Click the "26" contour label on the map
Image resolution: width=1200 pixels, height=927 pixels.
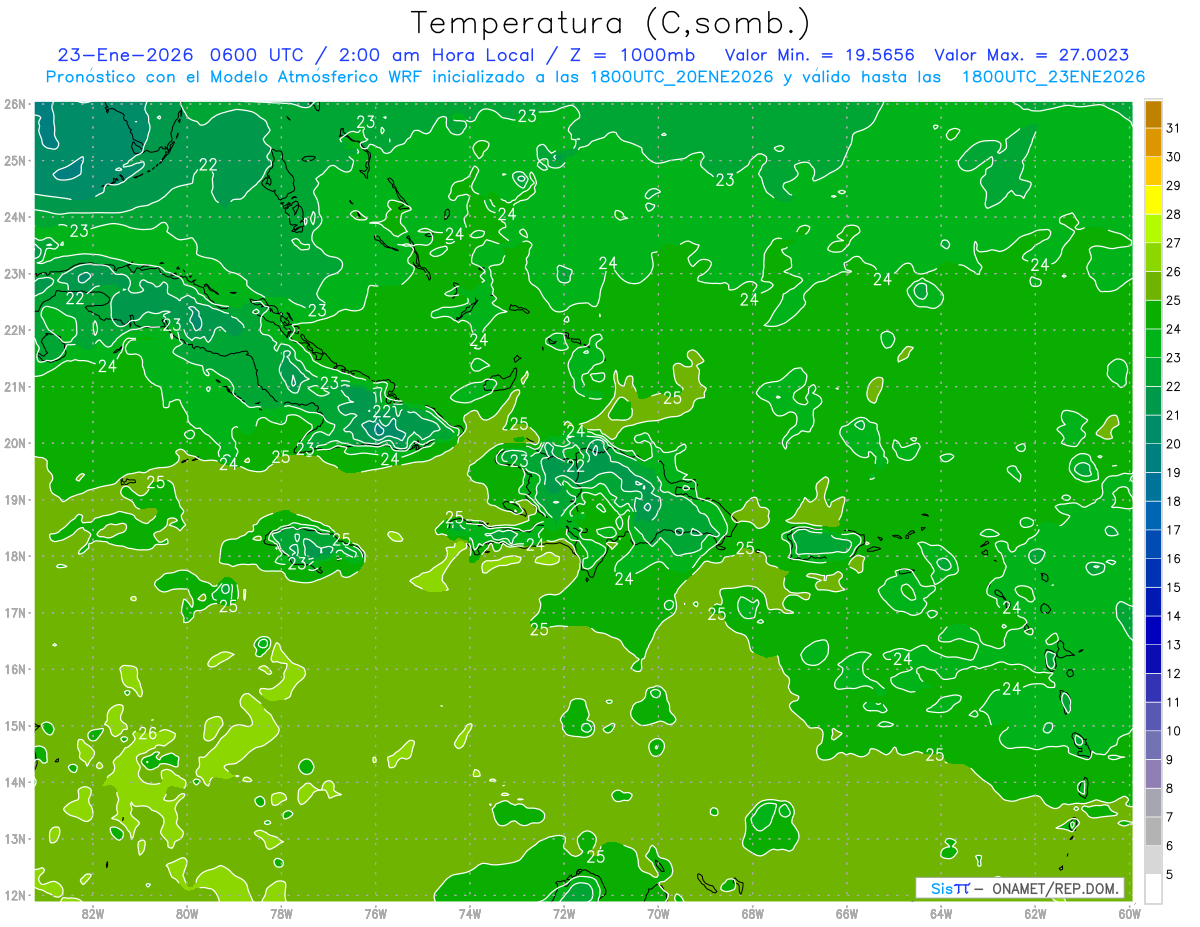click(147, 733)
